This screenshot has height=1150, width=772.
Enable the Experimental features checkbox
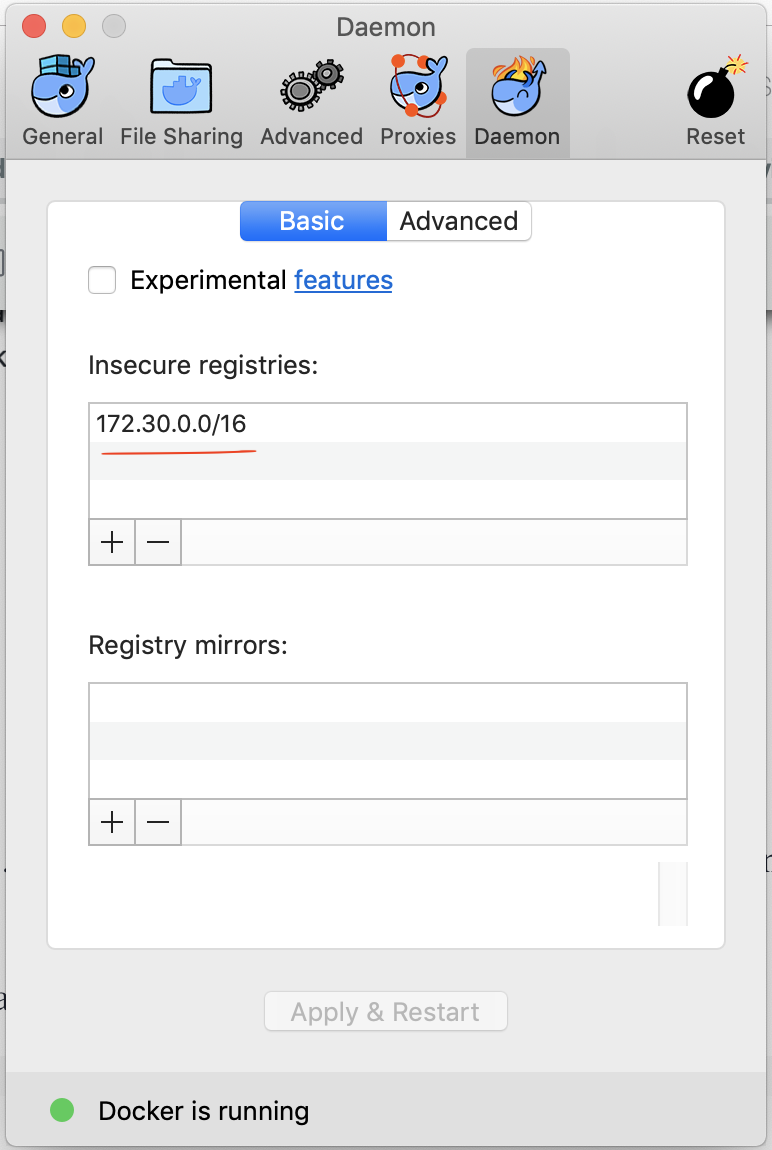[102, 280]
